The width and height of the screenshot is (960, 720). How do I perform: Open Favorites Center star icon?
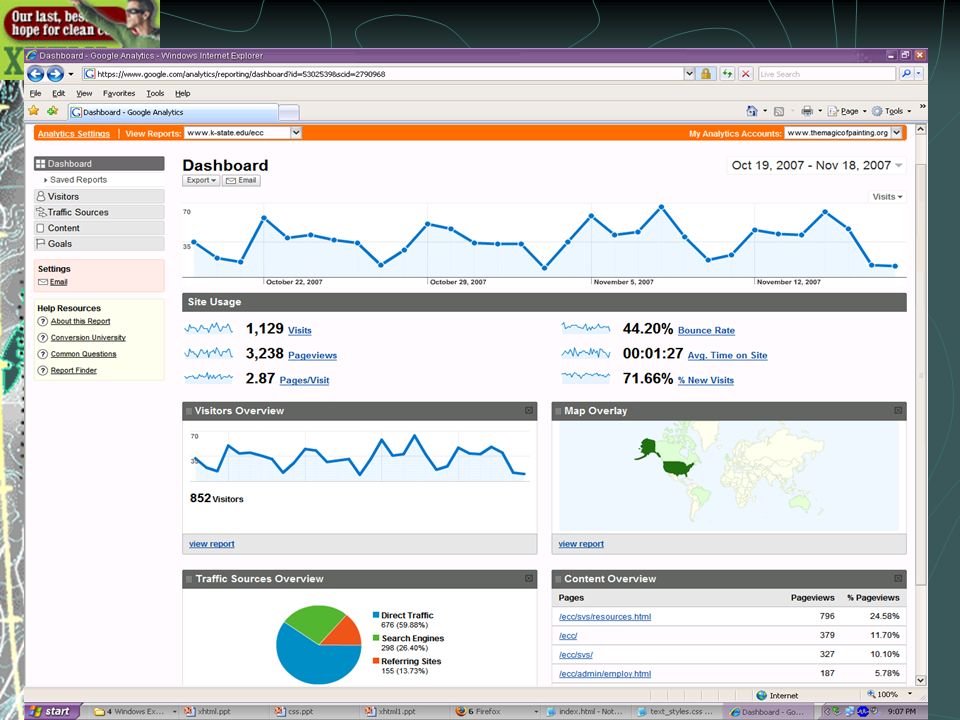click(34, 111)
